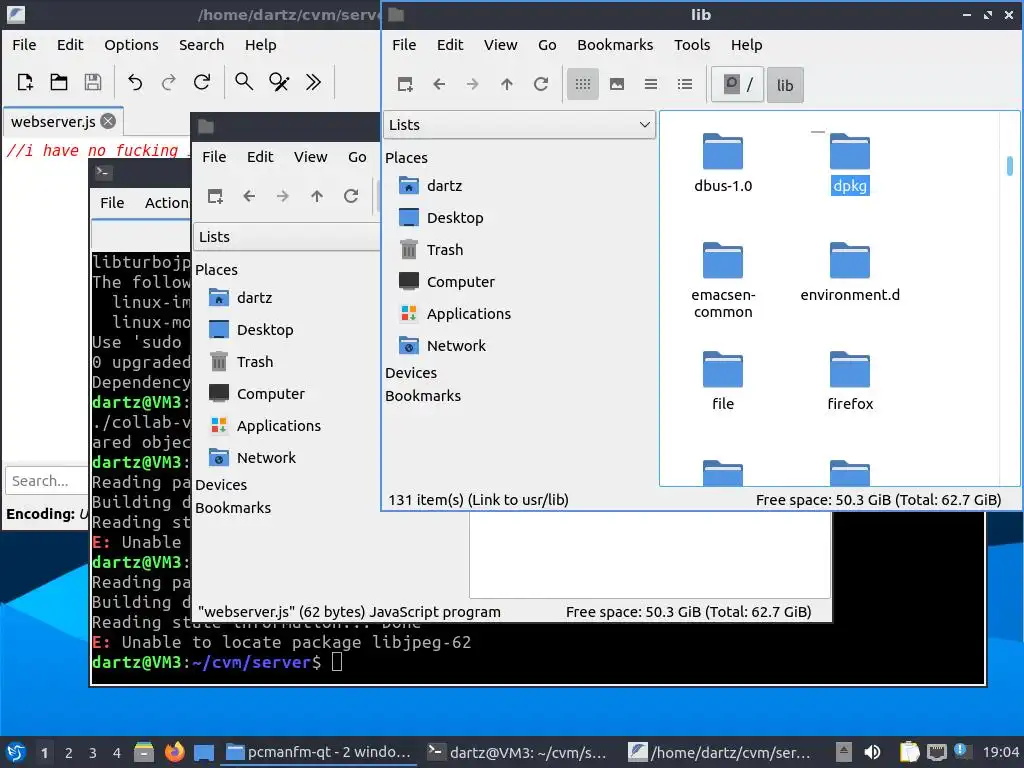The width and height of the screenshot is (1024, 768).
Task: Launch Firefox from taskbar
Action: point(174,752)
